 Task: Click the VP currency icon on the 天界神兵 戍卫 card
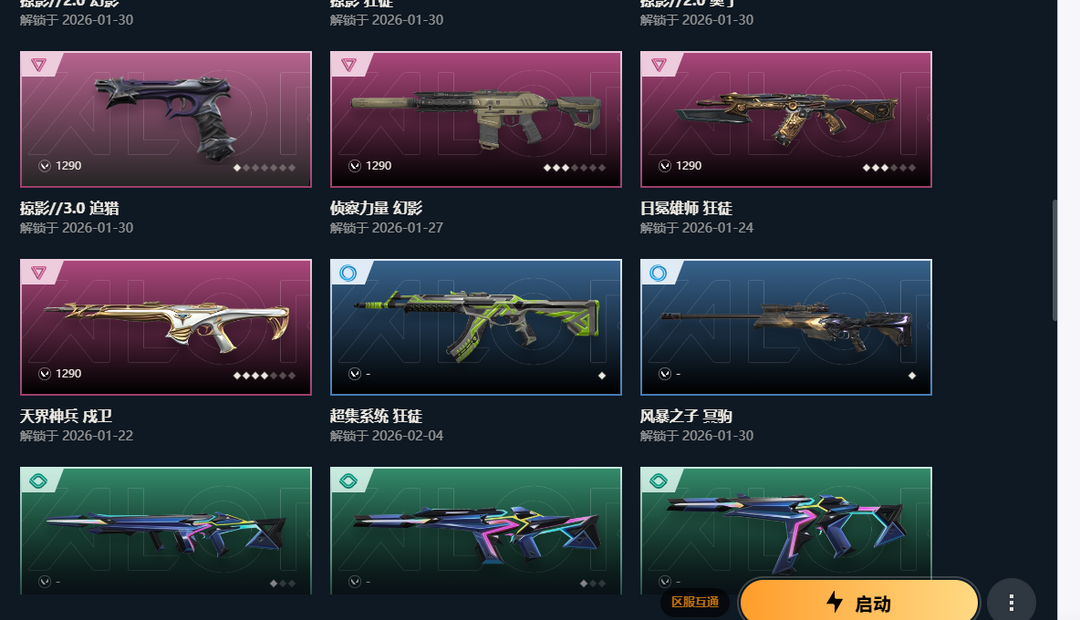click(45, 373)
